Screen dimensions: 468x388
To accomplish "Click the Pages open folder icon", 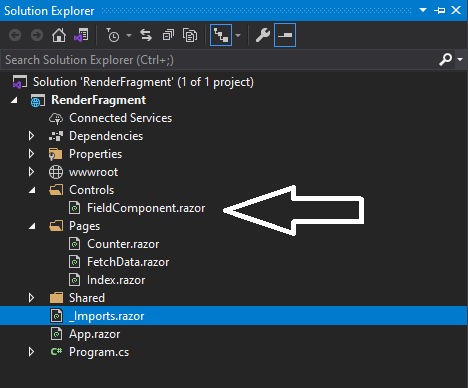I will point(56,226).
